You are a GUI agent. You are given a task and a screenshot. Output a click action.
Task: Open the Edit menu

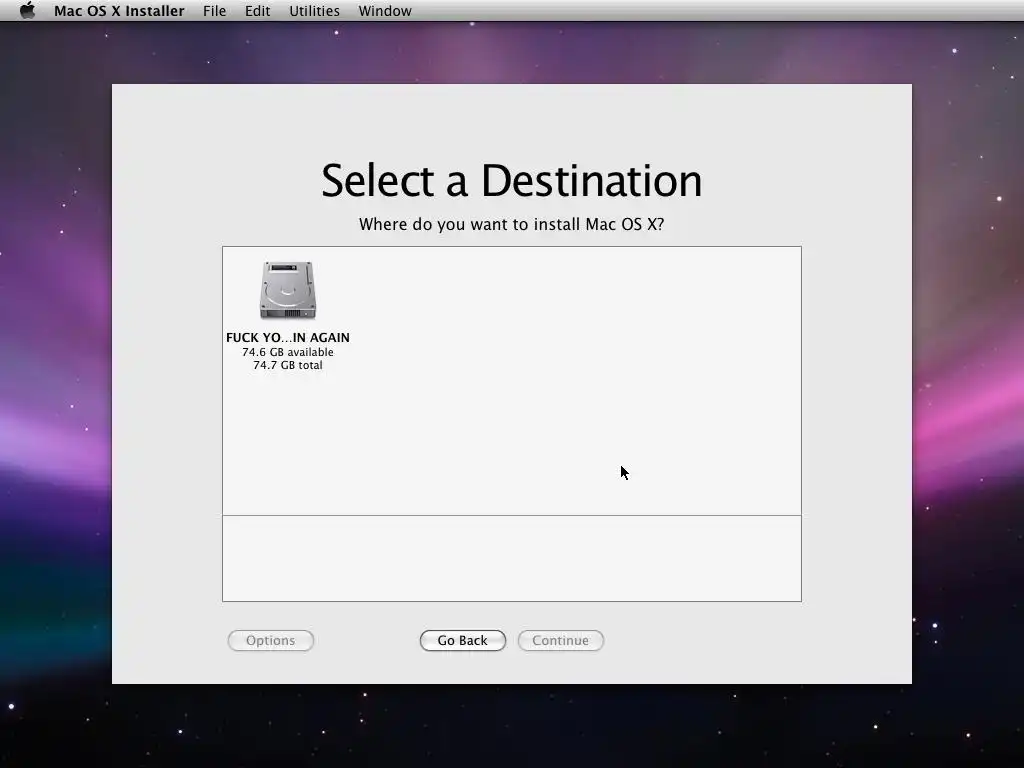point(257,11)
